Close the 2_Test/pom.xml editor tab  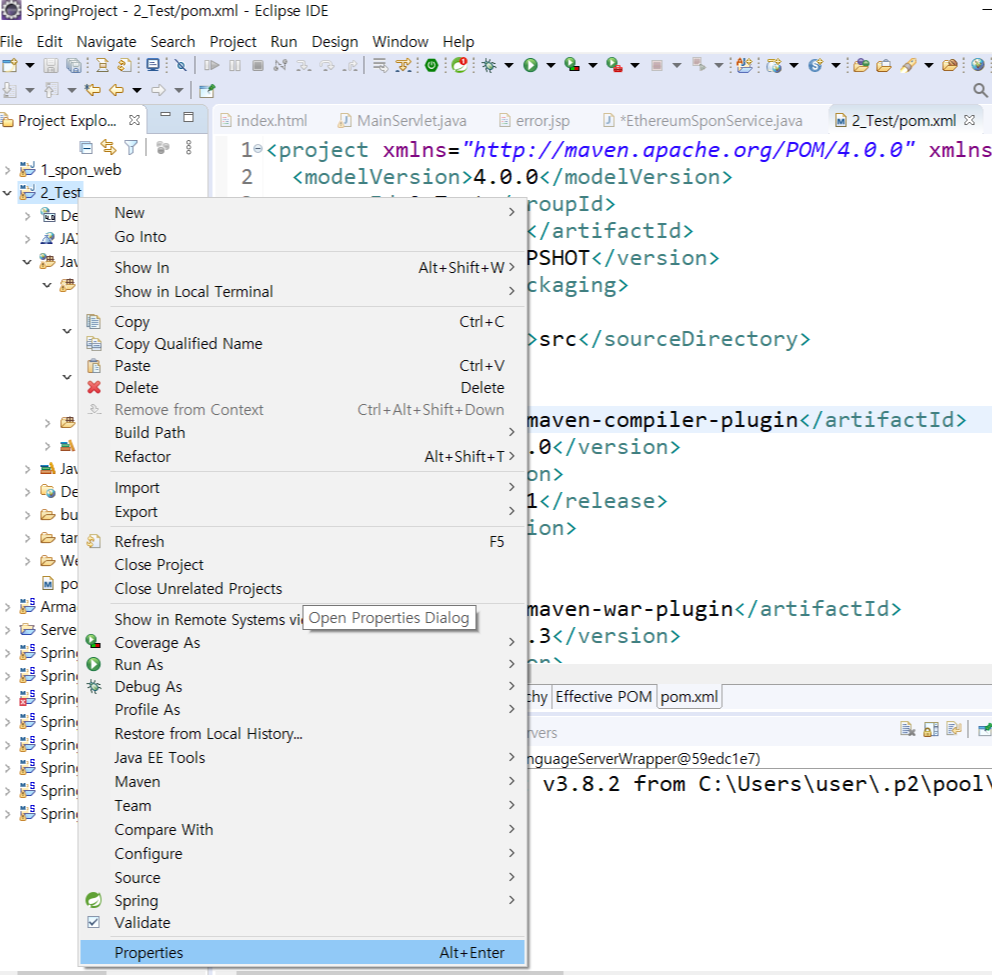[x=969, y=120]
